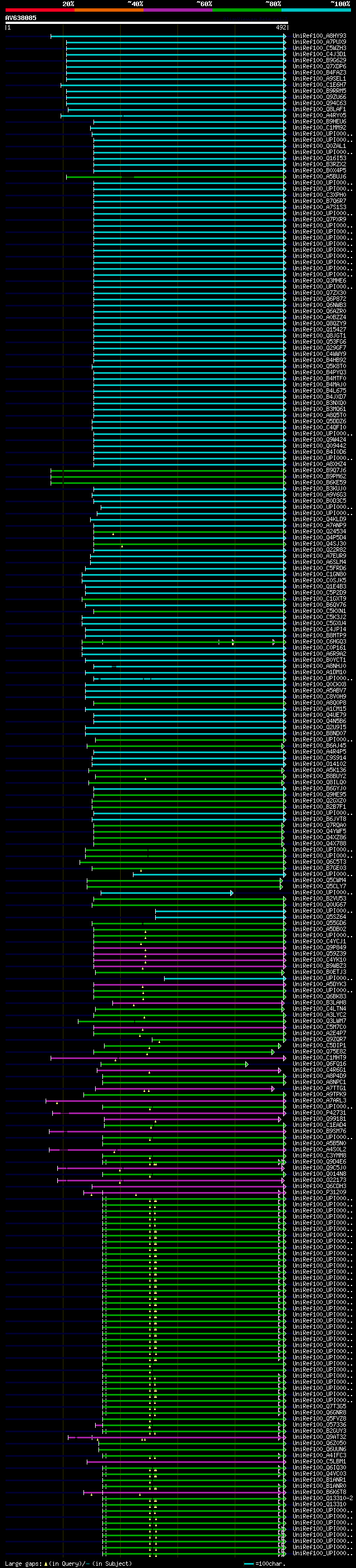Click the UniRef100_B9Q7J6 label
Screen dimensions: 356x1568
click(x=319, y=470)
